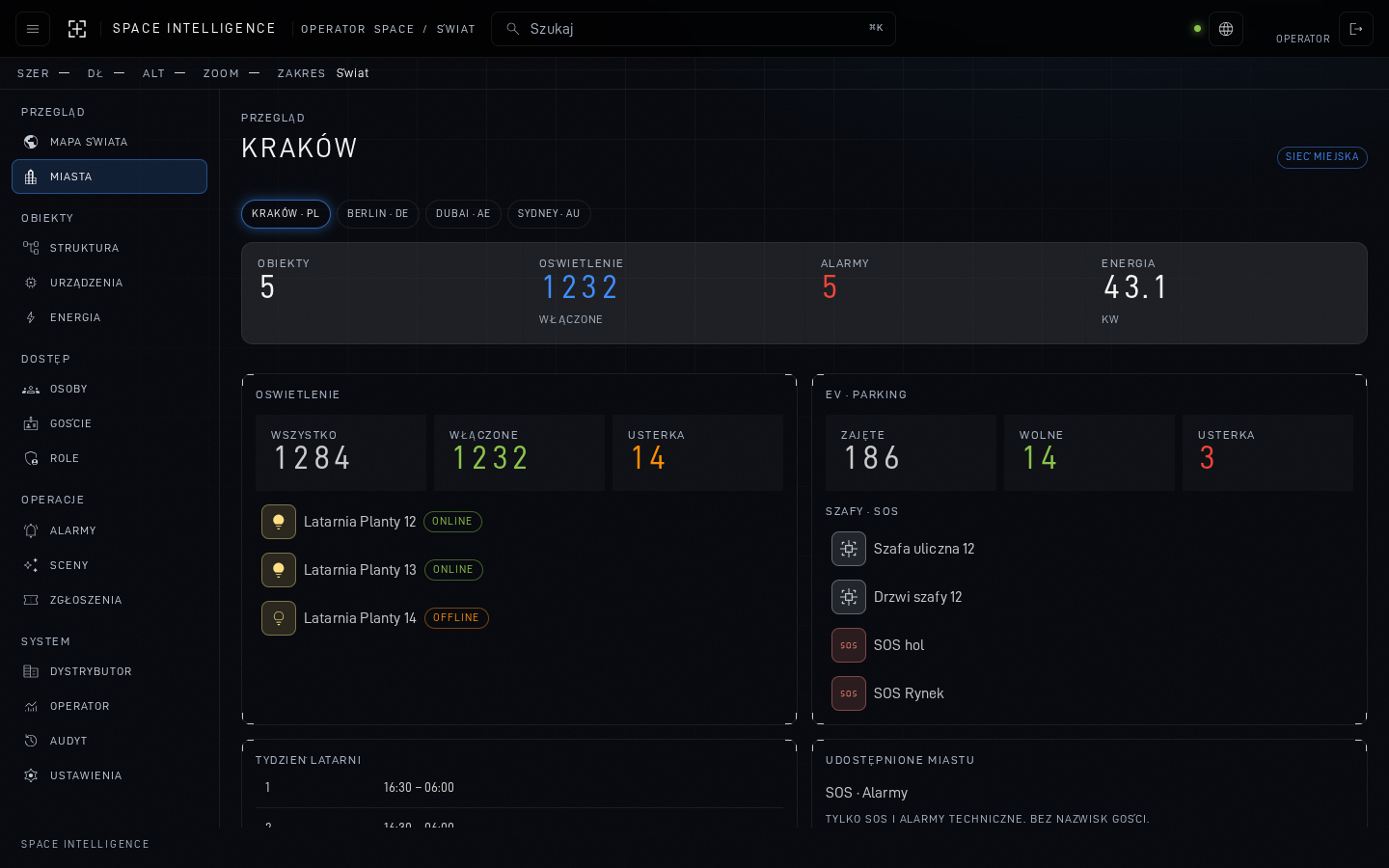Click the SOS hol icon
Screen dimensions: 1389x868
pyautogui.click(x=849, y=645)
